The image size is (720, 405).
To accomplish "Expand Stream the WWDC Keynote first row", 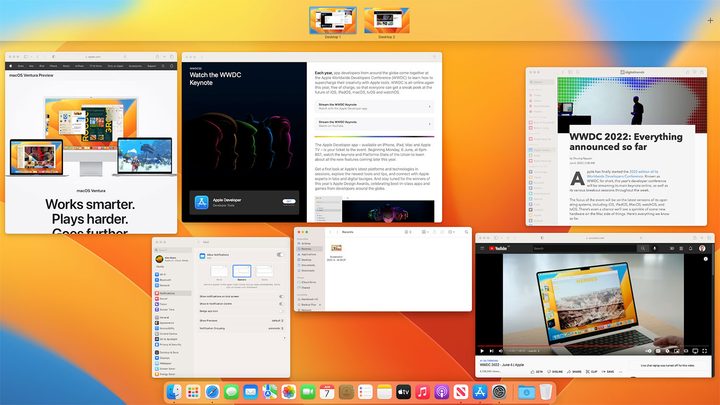I will 374,106.
